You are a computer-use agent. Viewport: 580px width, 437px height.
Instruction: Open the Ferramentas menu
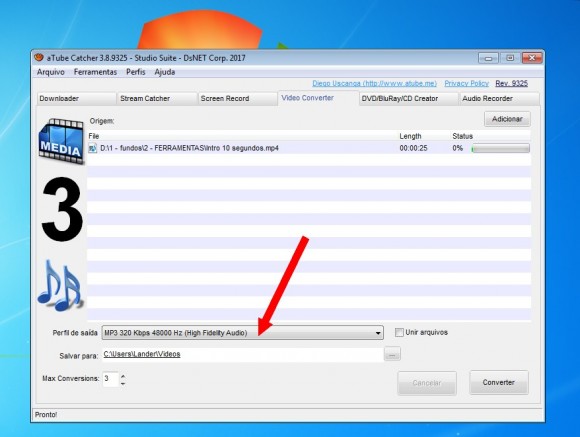pyautogui.click(x=95, y=72)
